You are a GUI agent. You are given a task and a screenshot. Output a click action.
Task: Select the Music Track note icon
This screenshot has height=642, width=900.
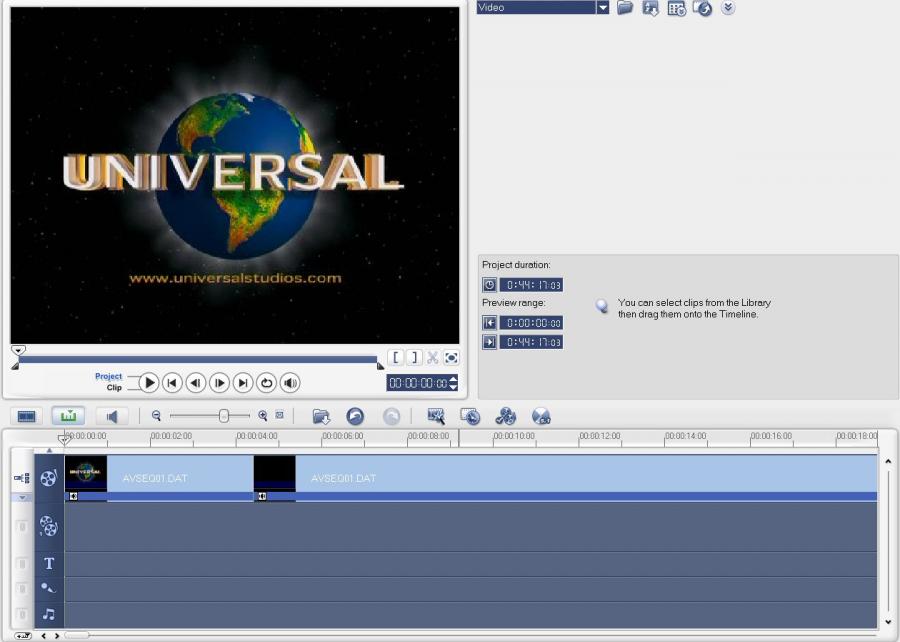pos(49,614)
